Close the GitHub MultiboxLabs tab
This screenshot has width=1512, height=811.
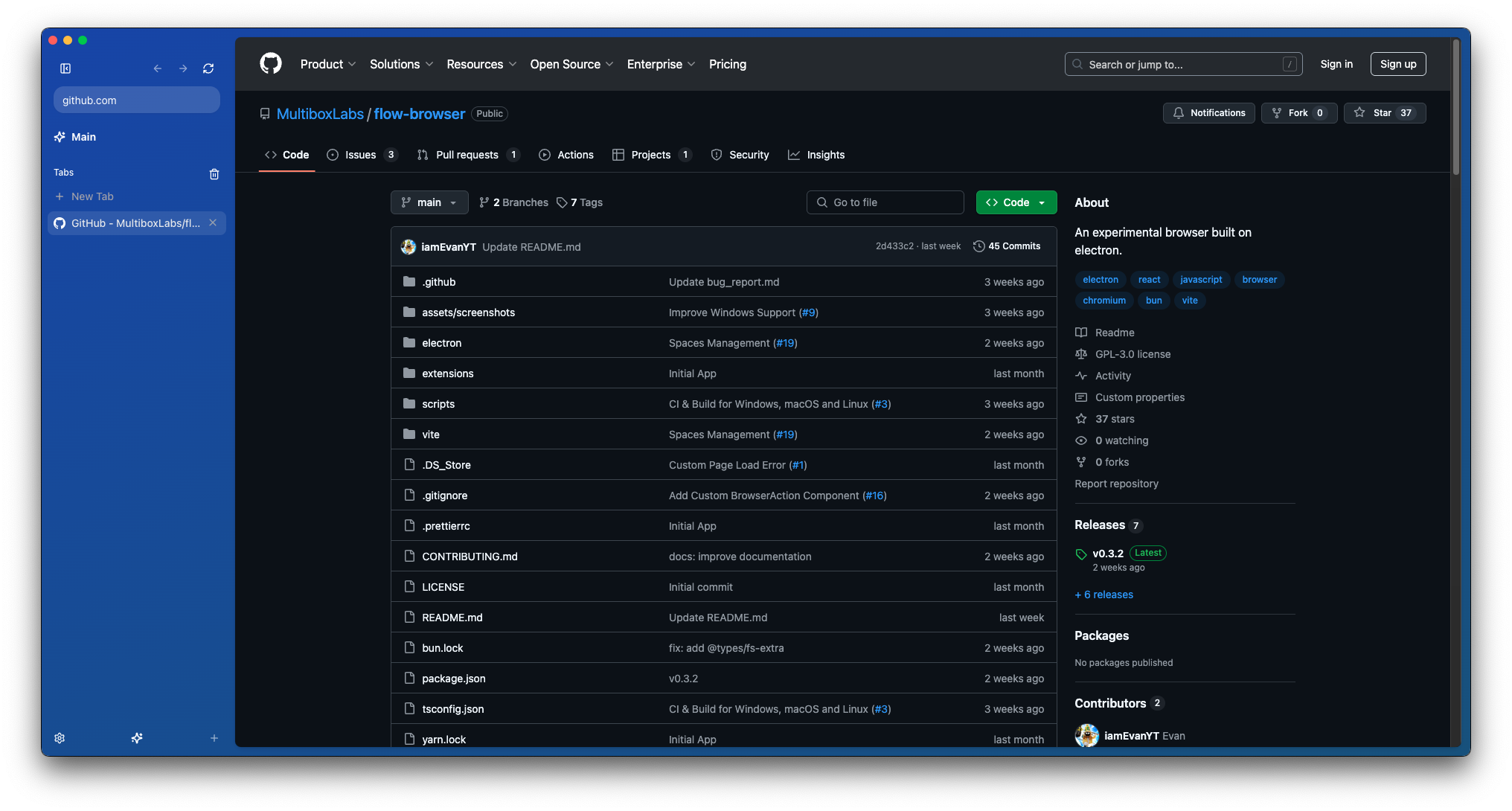(213, 222)
